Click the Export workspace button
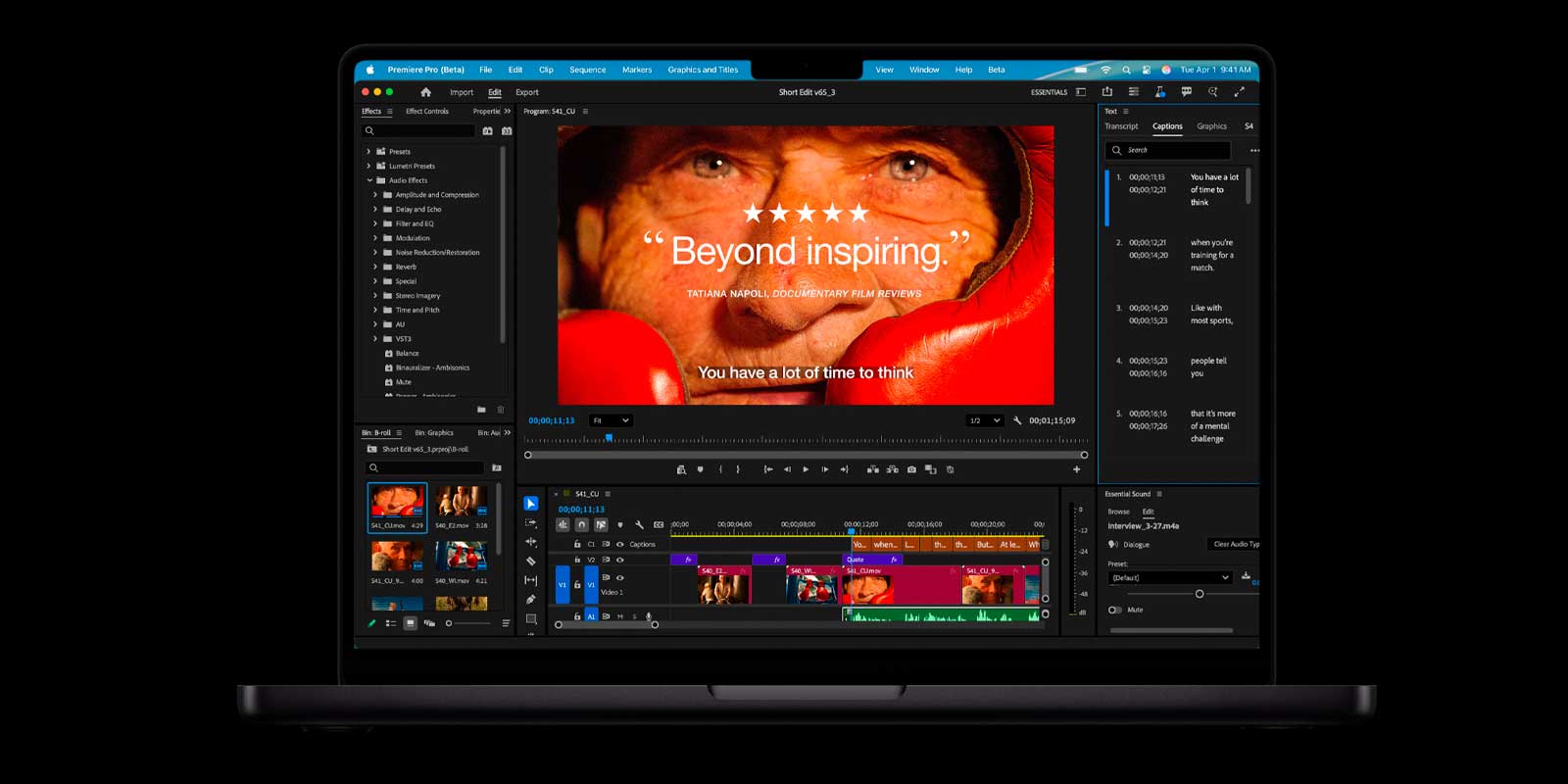 coord(527,92)
